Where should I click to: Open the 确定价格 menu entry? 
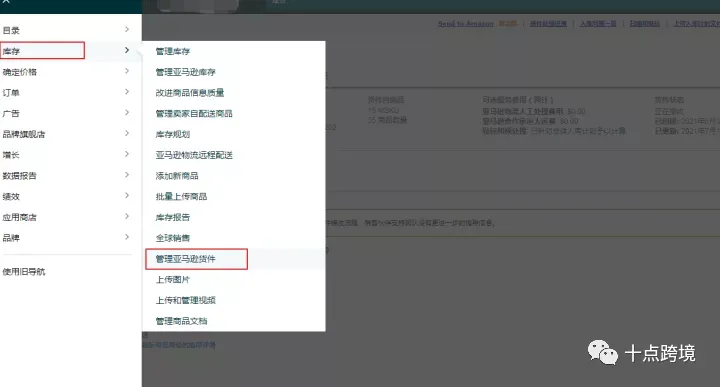tap(19, 72)
